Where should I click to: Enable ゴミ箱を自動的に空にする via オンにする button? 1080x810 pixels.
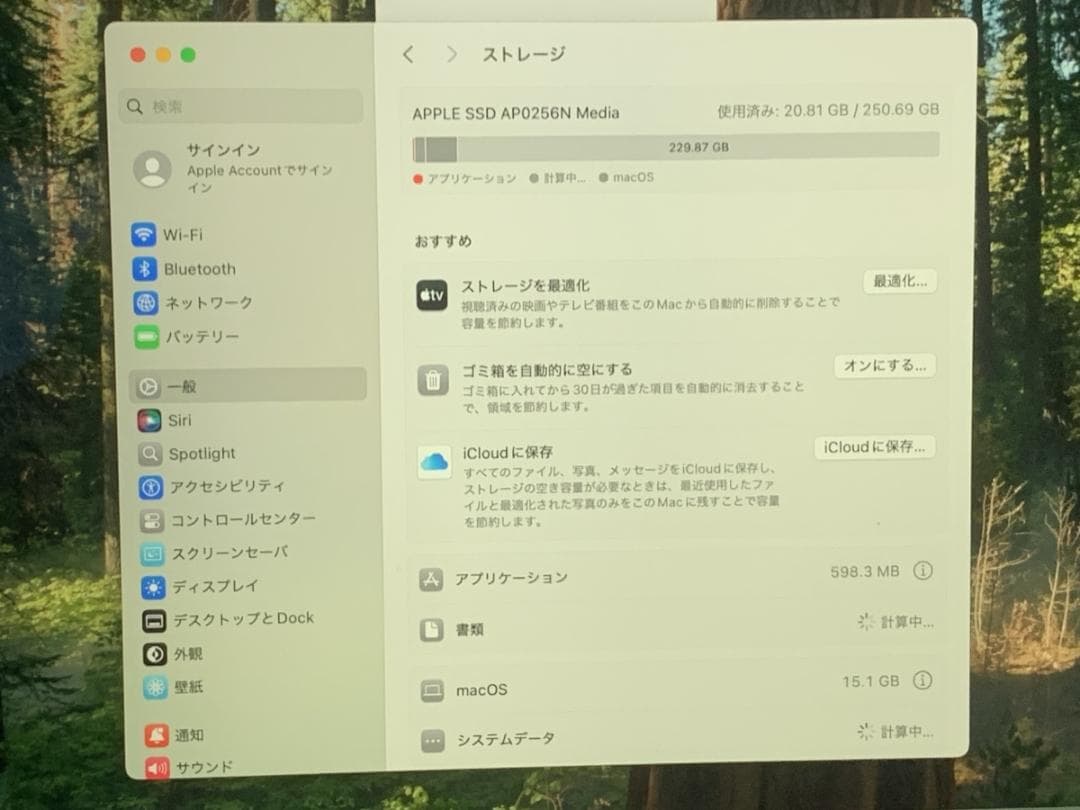[x=884, y=366]
